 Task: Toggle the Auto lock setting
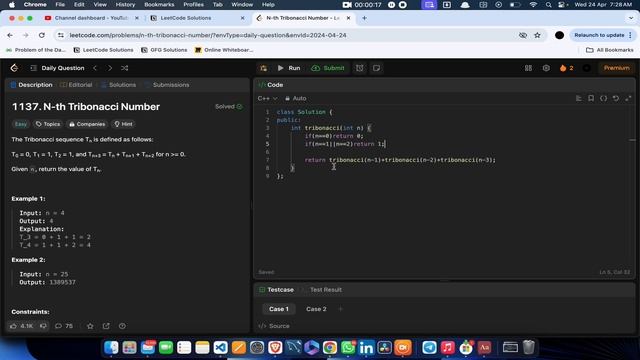tap(296, 98)
